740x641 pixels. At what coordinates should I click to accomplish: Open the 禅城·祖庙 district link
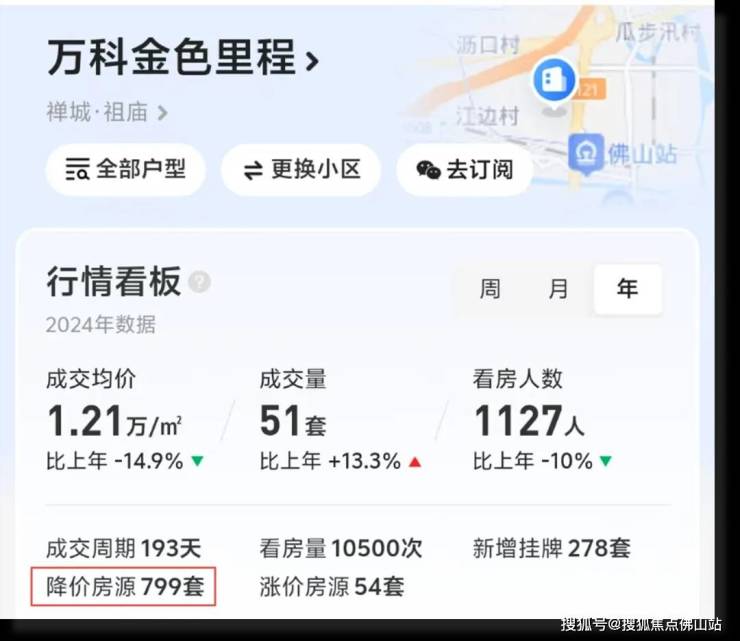point(97,113)
